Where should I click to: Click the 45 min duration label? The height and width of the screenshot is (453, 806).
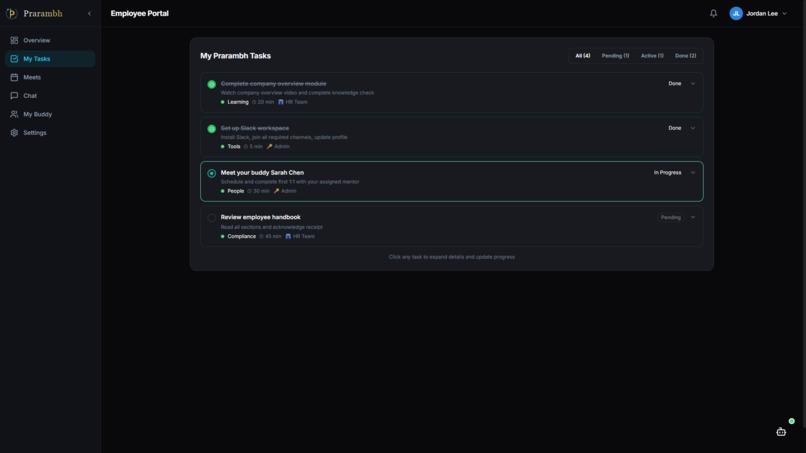coord(270,237)
